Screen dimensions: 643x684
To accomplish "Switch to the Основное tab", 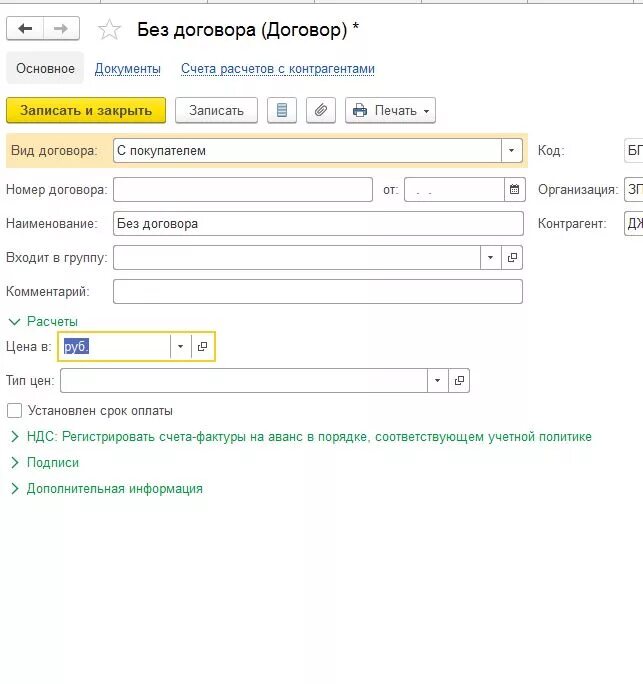I will [x=45, y=68].
